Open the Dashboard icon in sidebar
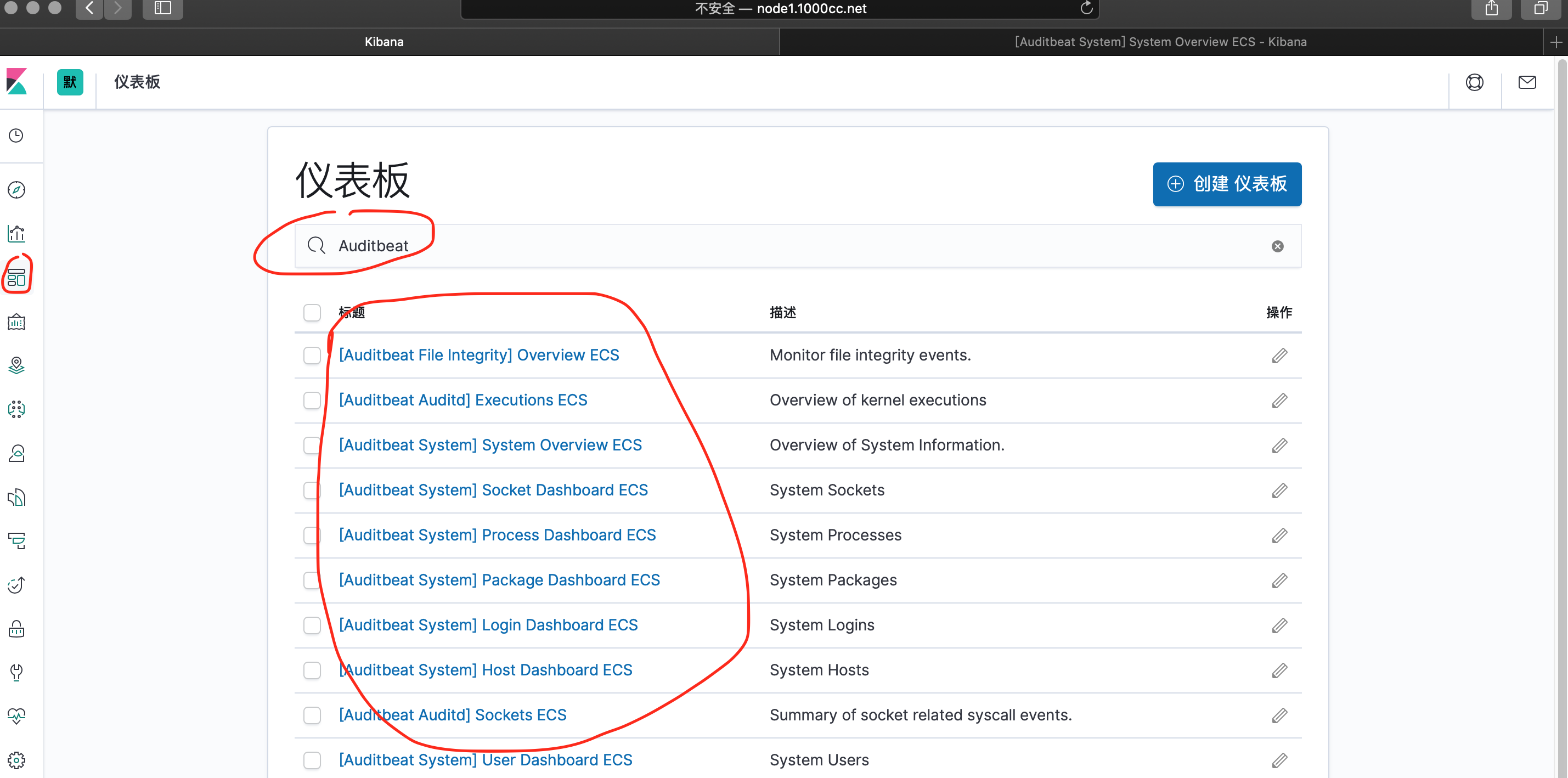 click(16, 278)
